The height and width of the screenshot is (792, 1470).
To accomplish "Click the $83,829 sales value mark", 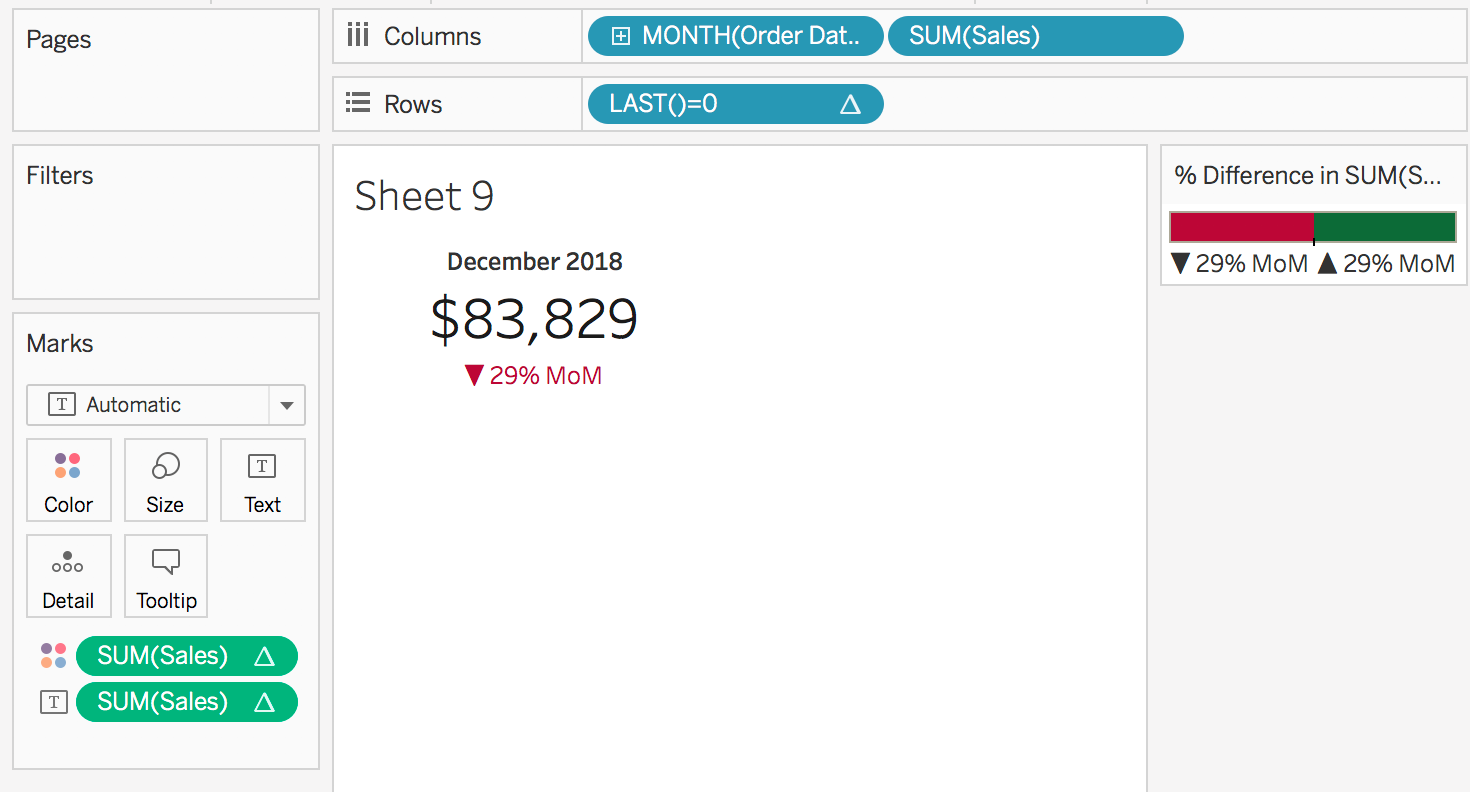I will coord(534,319).
